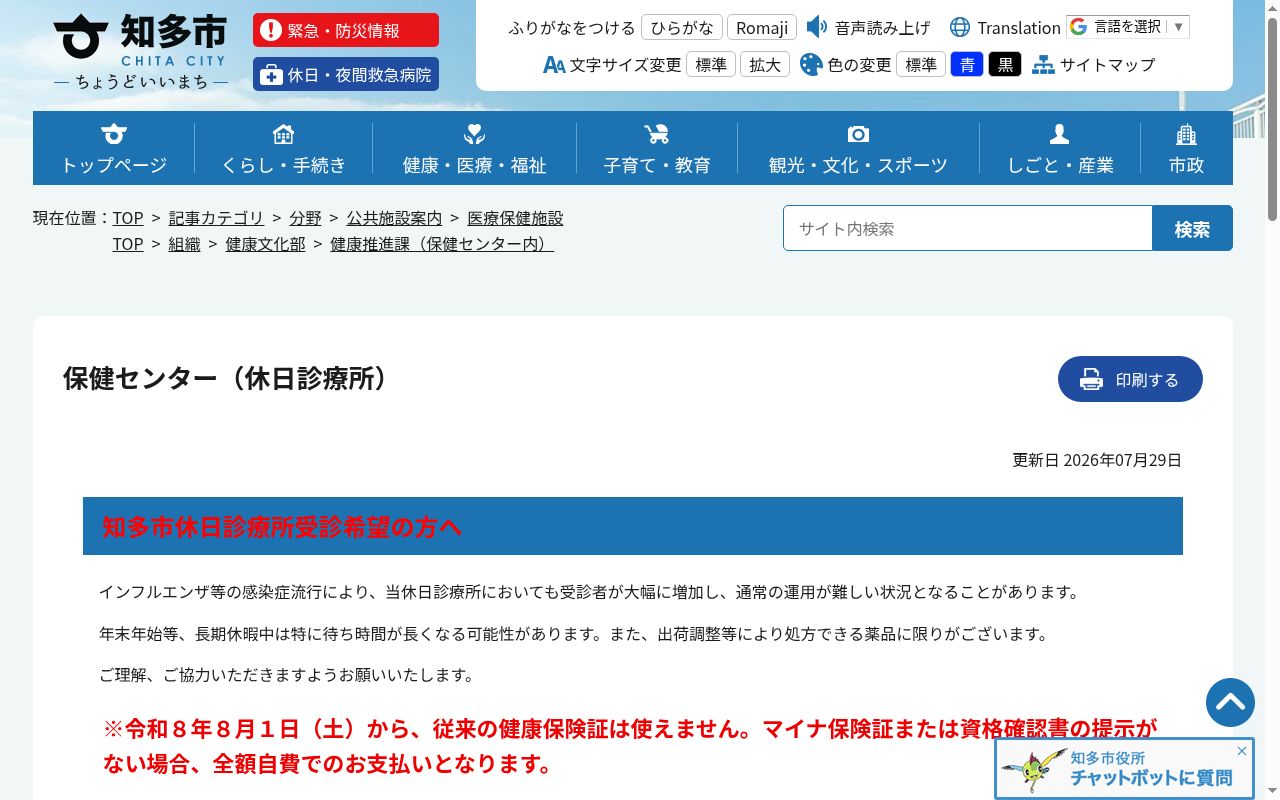Open the しごと・産業 menu
The image size is (1280, 800).
click(x=1060, y=149)
